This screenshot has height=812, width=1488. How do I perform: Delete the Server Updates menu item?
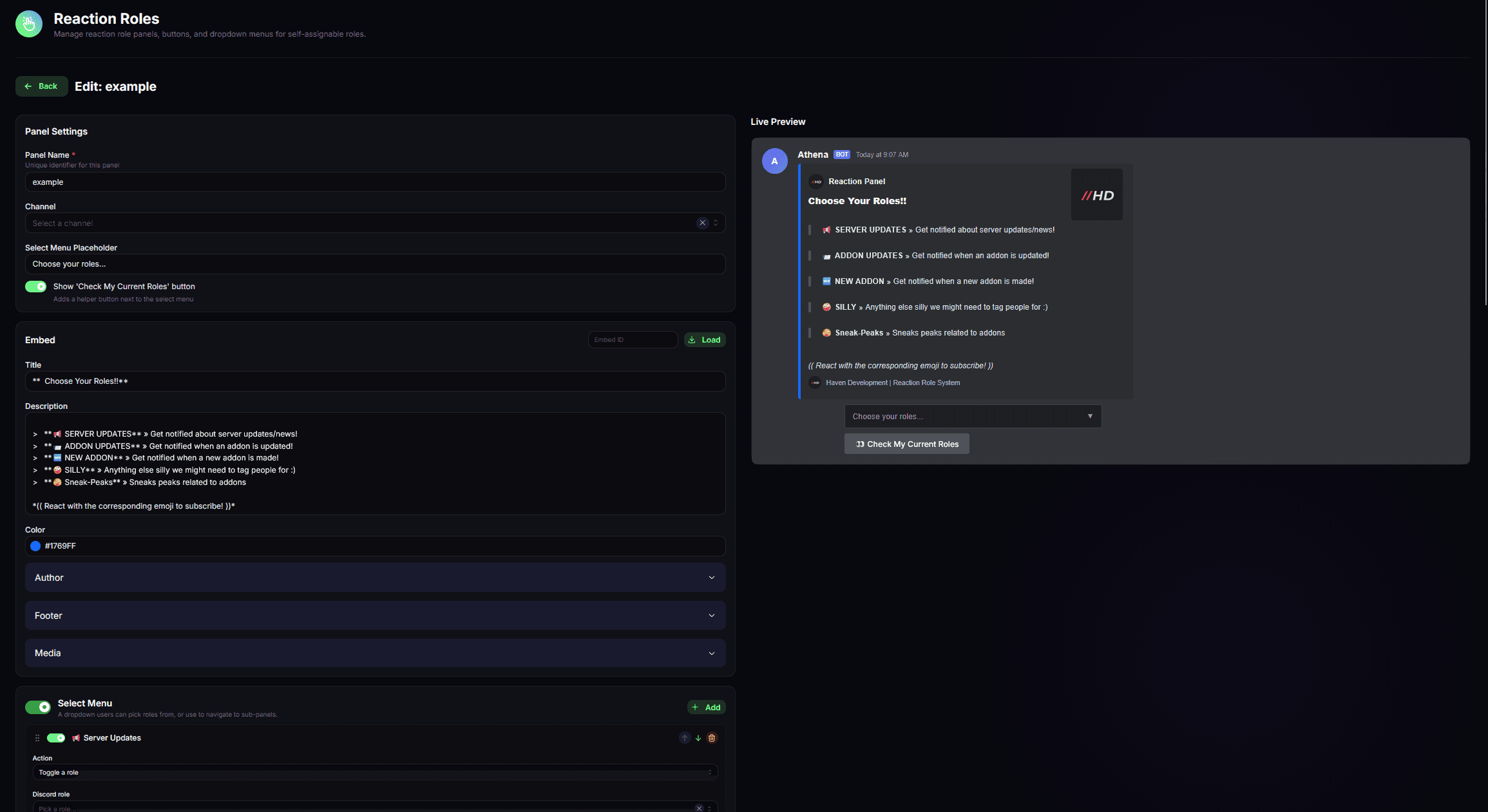click(712, 738)
